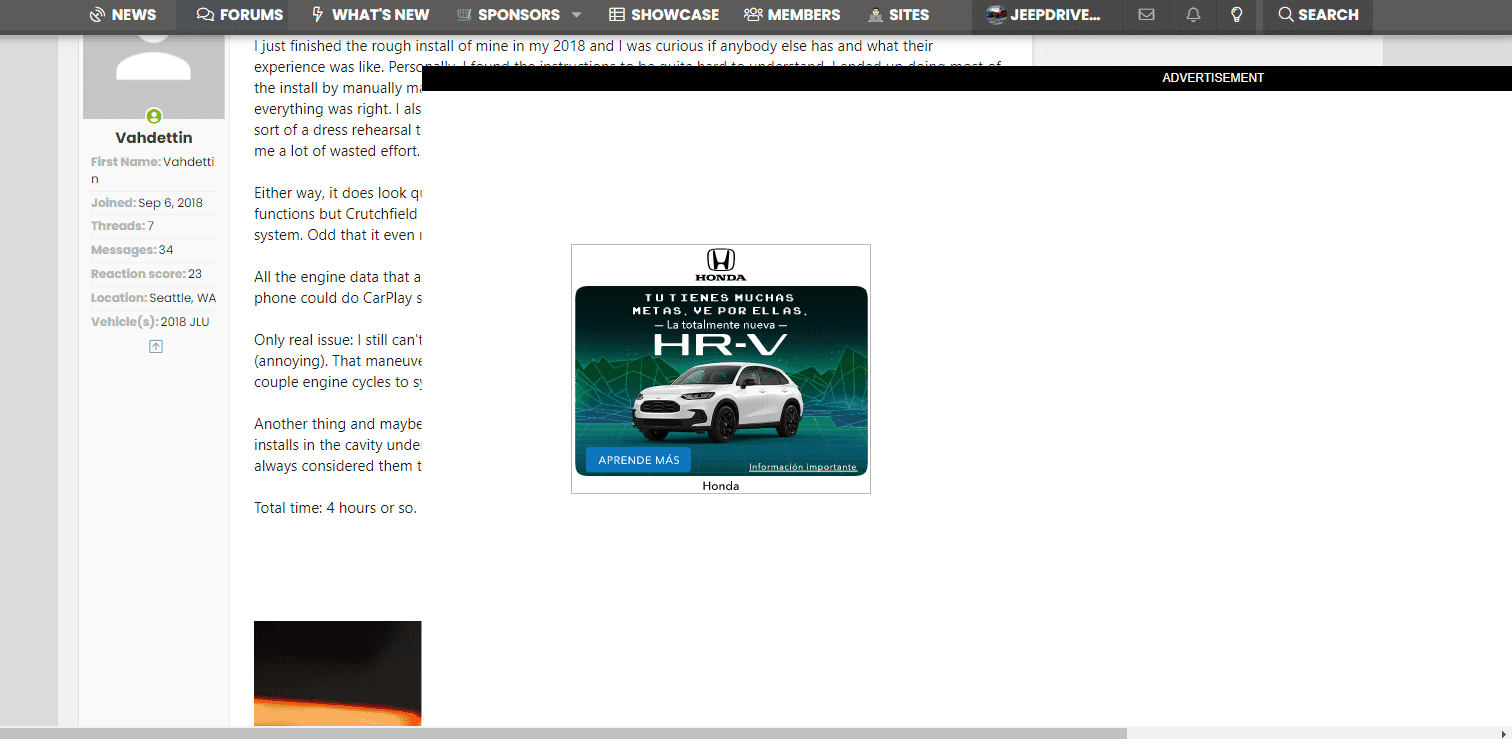Click the Messages count 34
Viewport: 1512px width, 739px height.
click(166, 250)
